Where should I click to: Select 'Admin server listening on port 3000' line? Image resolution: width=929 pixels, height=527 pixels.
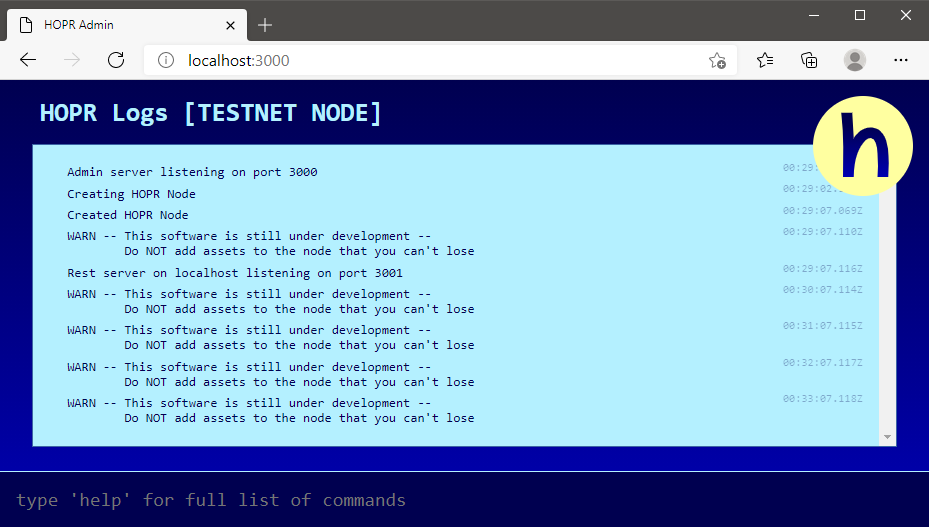tap(192, 172)
